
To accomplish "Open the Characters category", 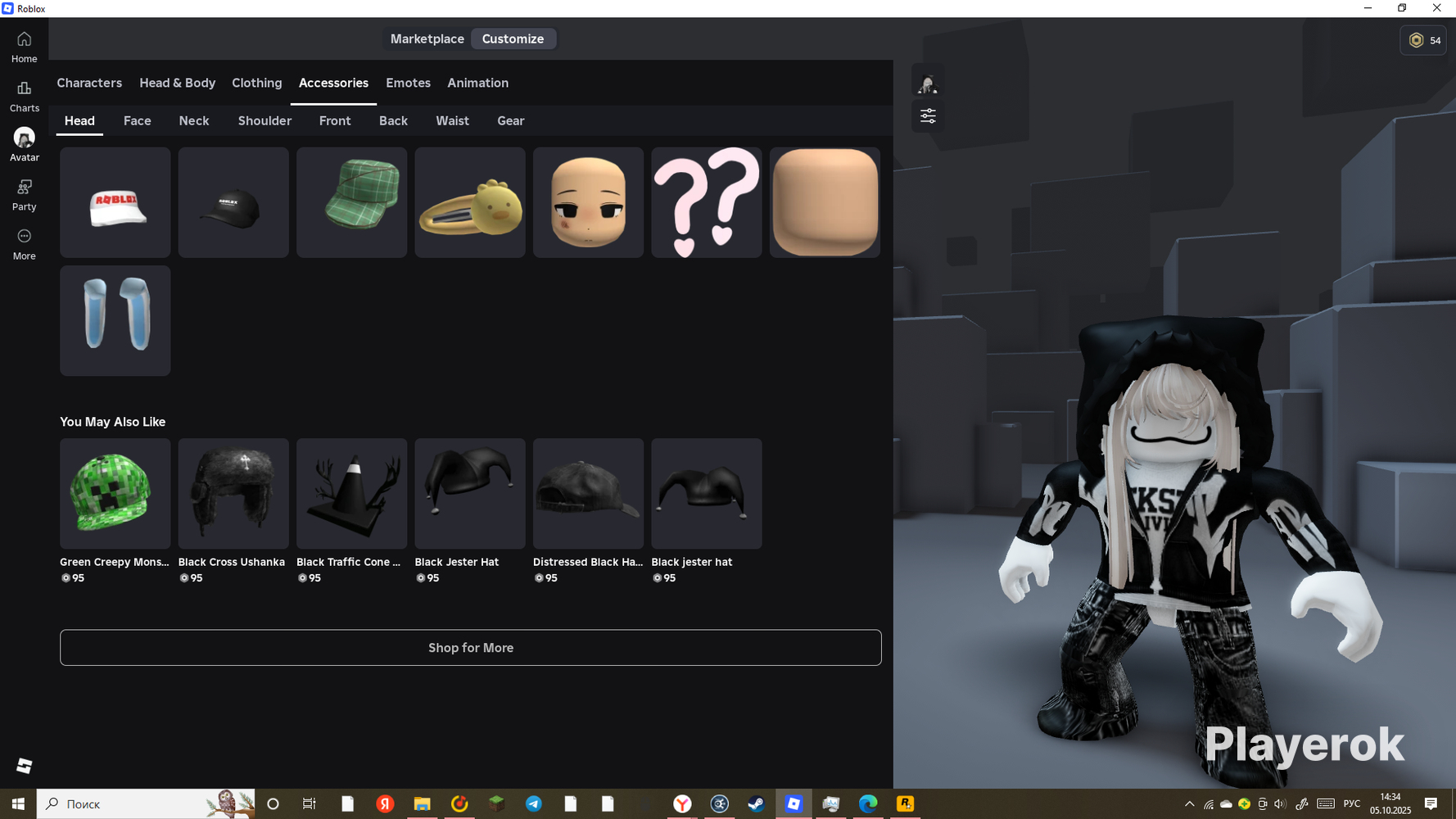I will 89,83.
